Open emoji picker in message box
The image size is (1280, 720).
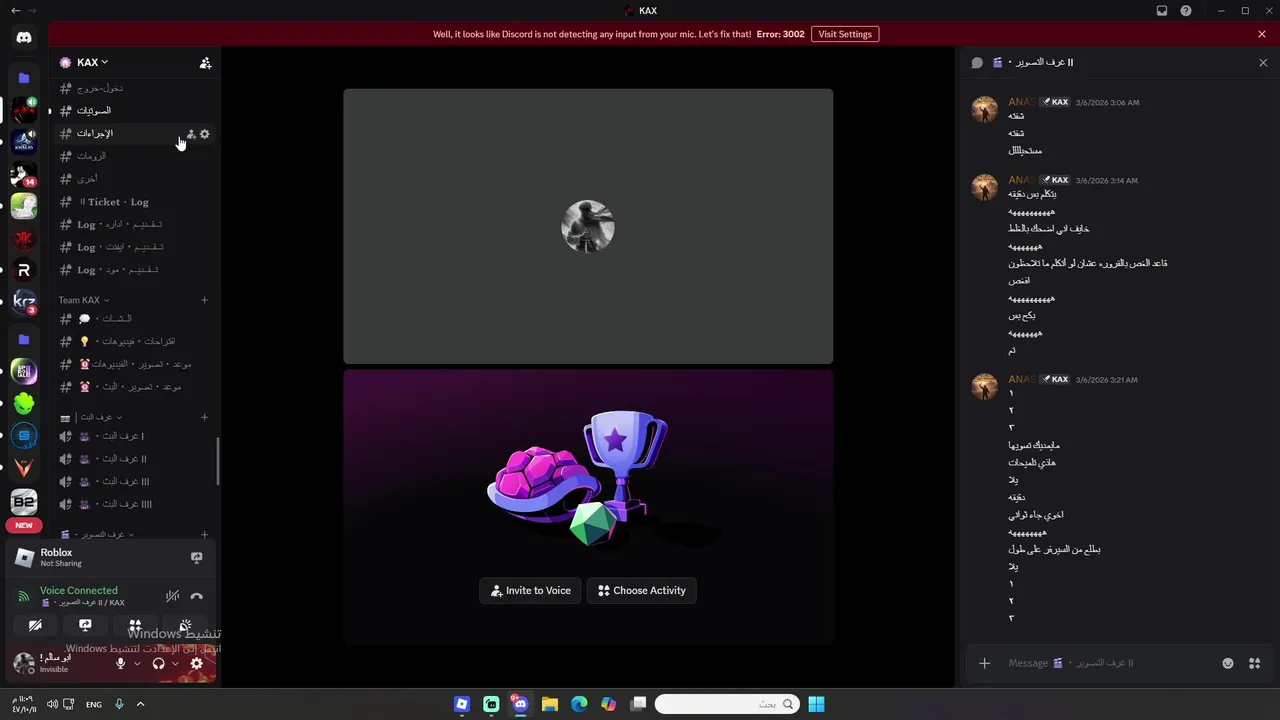(x=1228, y=663)
